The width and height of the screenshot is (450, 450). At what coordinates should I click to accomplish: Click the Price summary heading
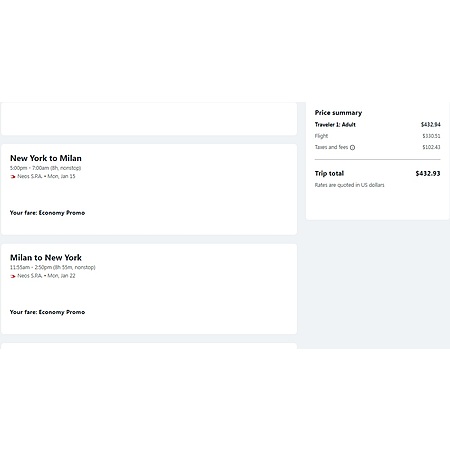click(x=338, y=113)
